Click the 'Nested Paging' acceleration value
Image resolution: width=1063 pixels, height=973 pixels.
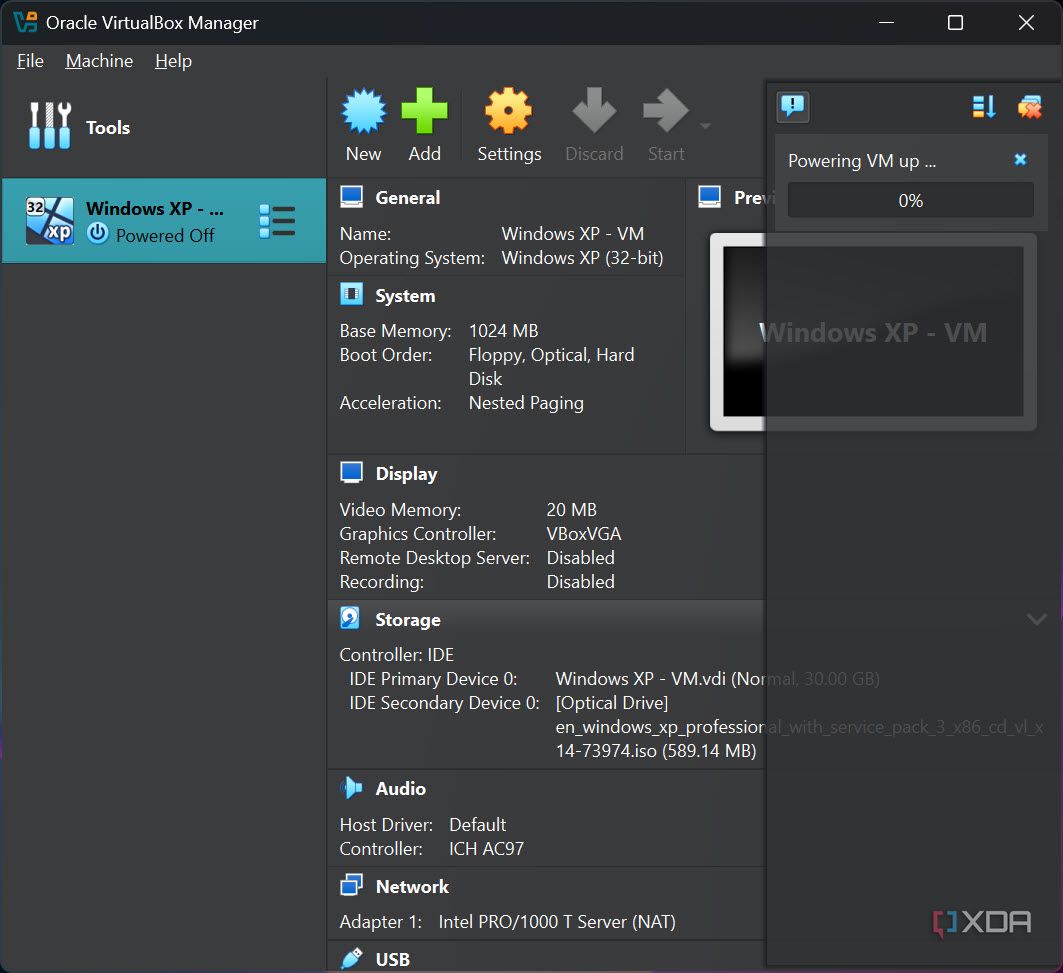click(526, 403)
